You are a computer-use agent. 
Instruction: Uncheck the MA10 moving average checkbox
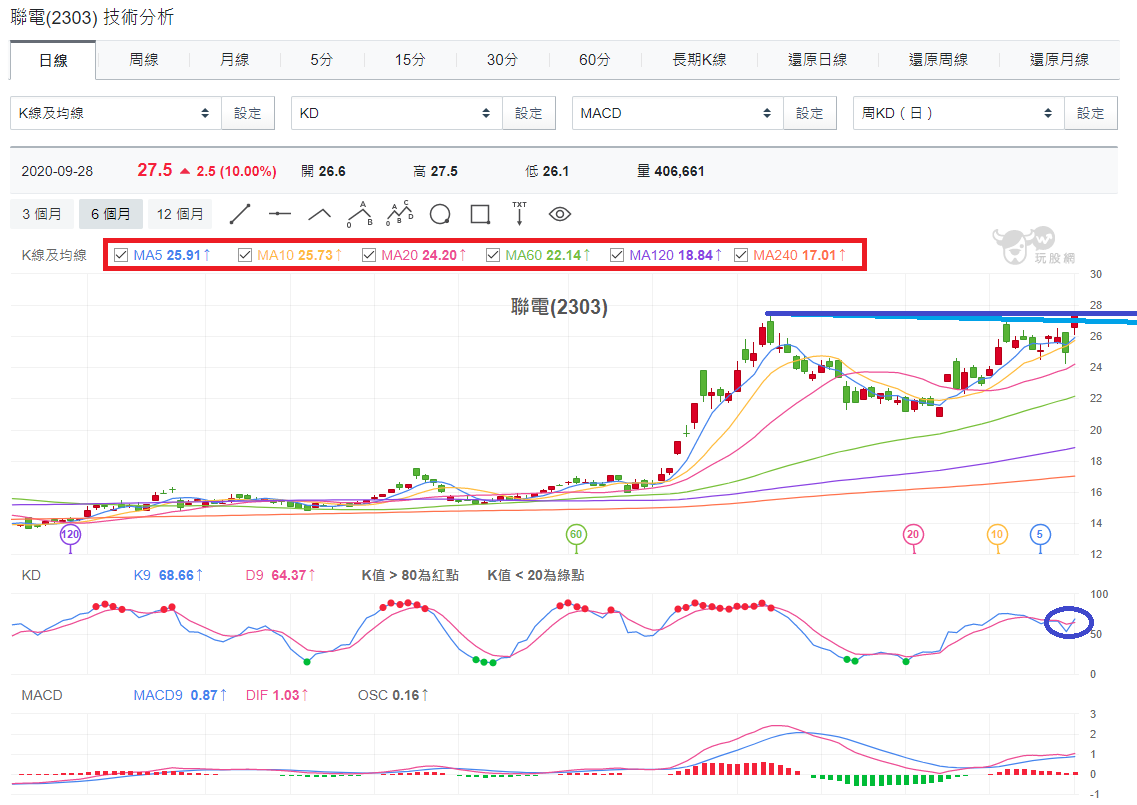coord(245,255)
